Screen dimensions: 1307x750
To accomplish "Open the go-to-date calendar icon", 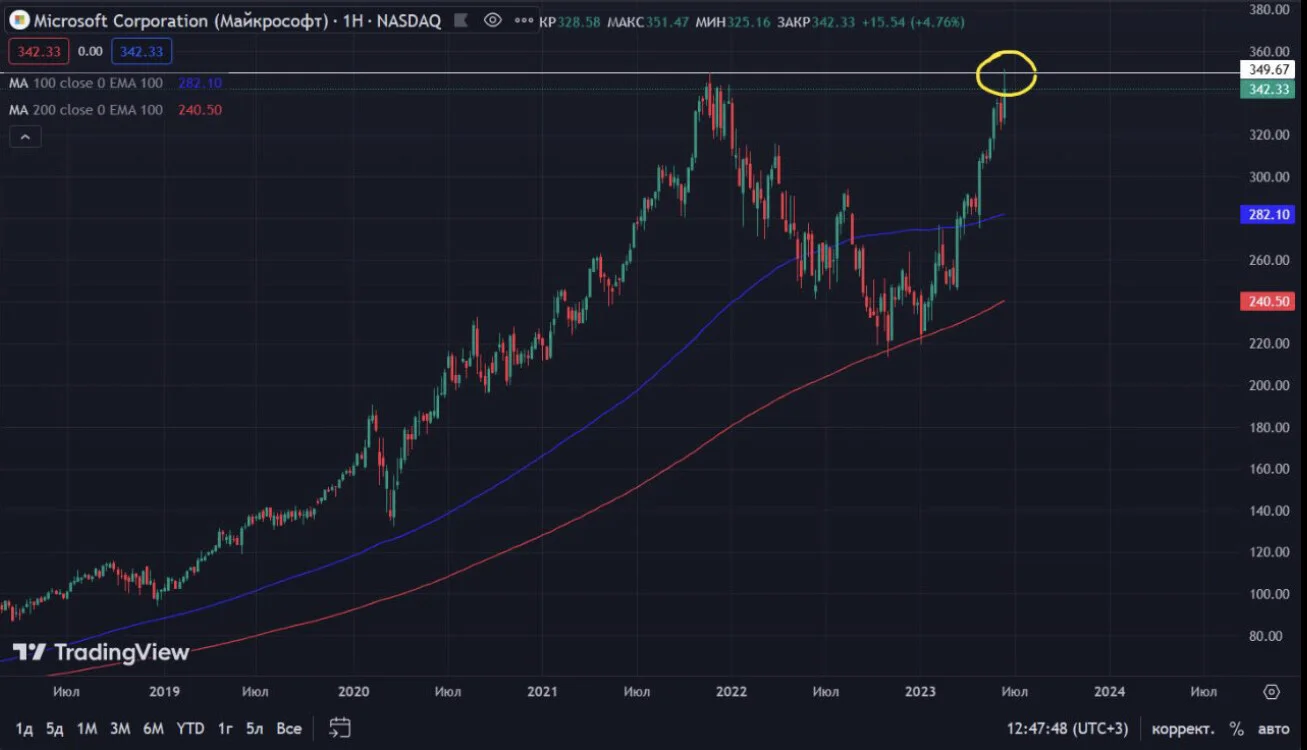I will point(340,727).
